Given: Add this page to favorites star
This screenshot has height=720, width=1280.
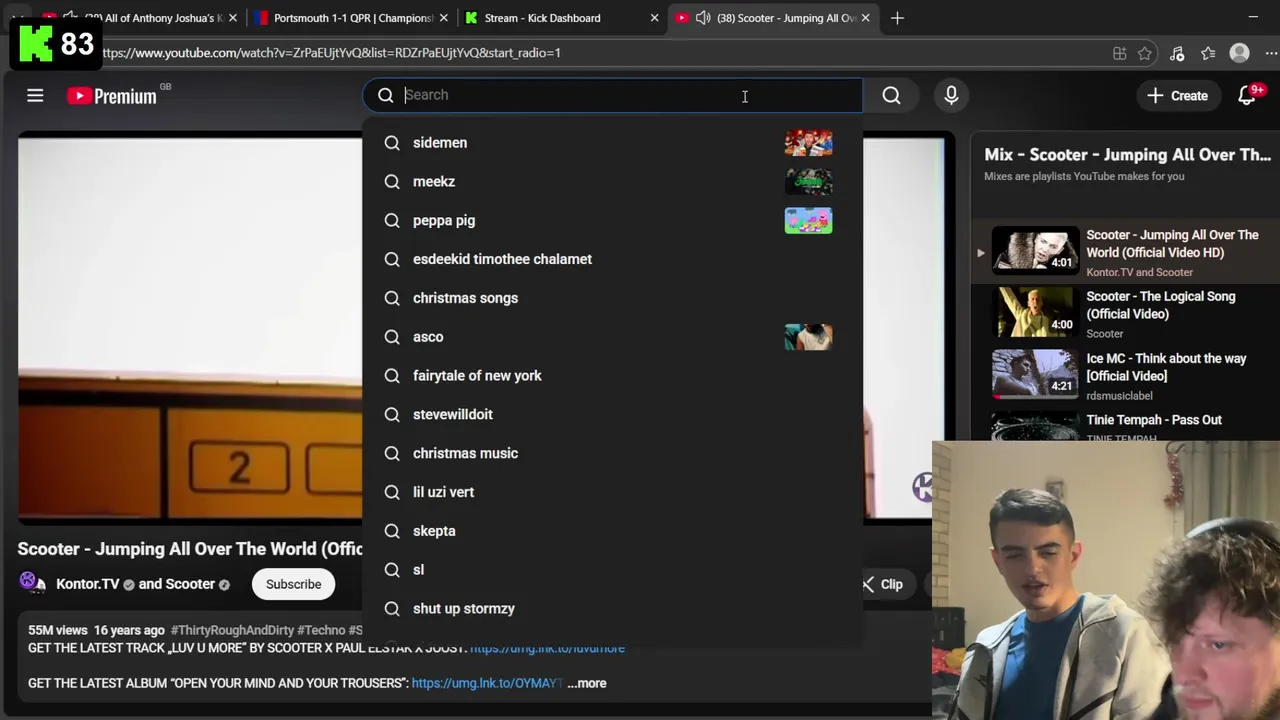Looking at the screenshot, I should tap(1145, 53).
